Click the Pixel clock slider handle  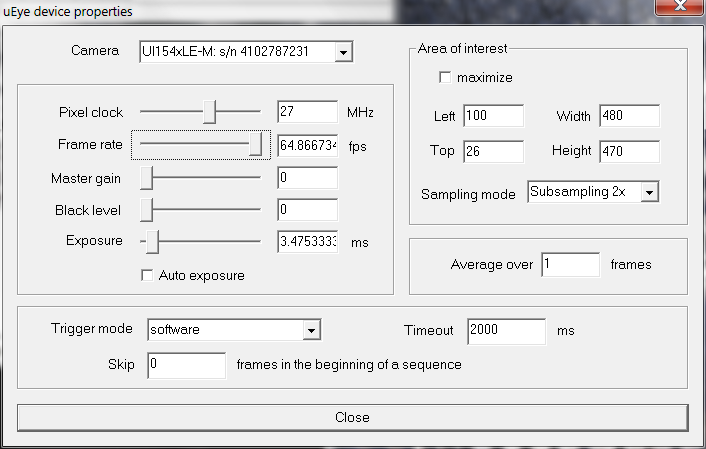209,112
